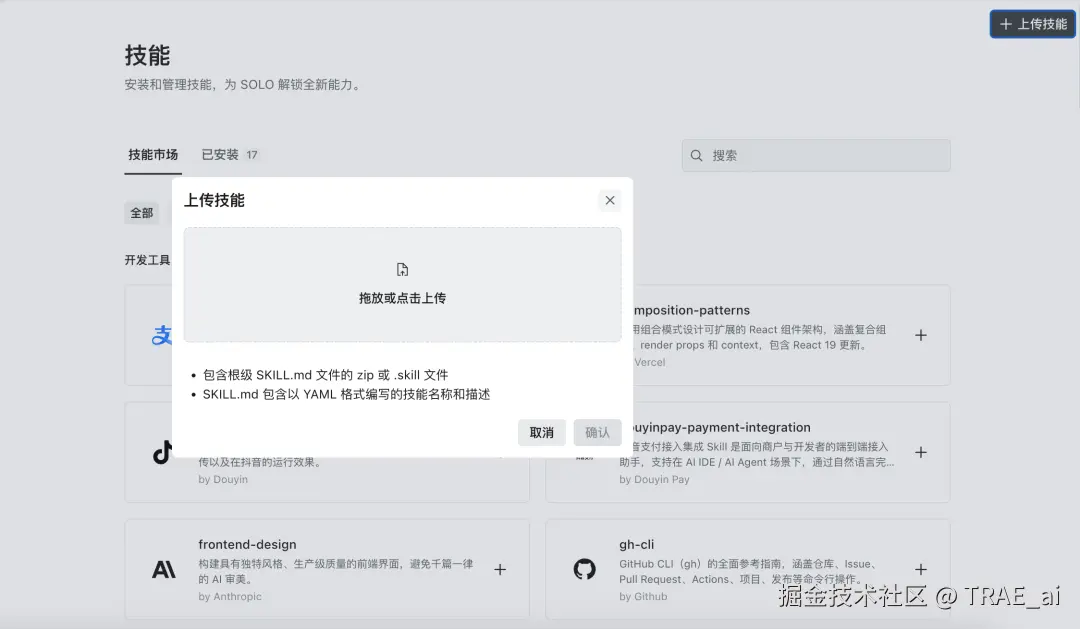Click the zip 或 .skill 文件 requirement line
The height and width of the screenshot is (629, 1080).
(325, 375)
